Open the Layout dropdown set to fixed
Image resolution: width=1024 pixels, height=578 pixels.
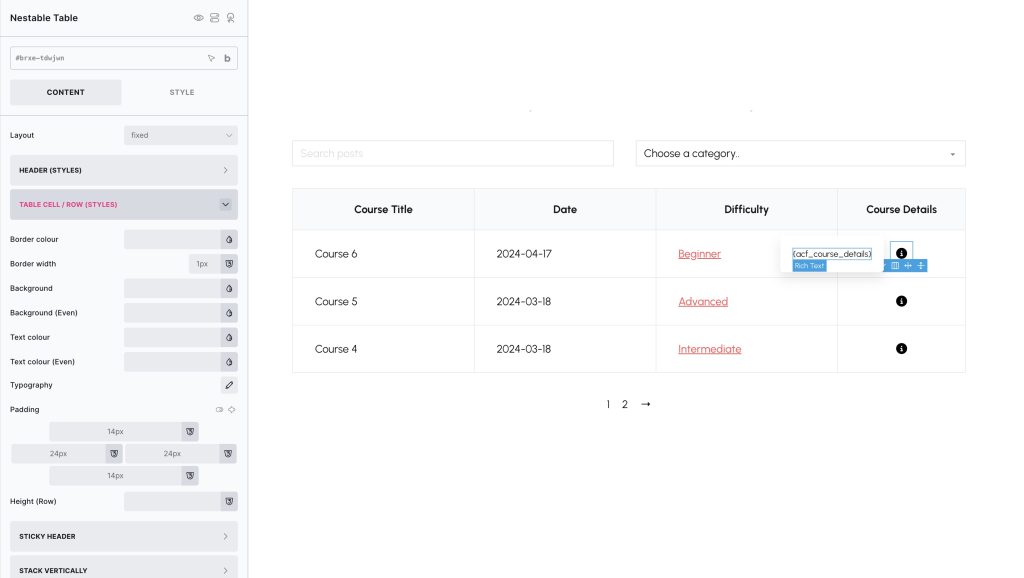tap(180, 135)
